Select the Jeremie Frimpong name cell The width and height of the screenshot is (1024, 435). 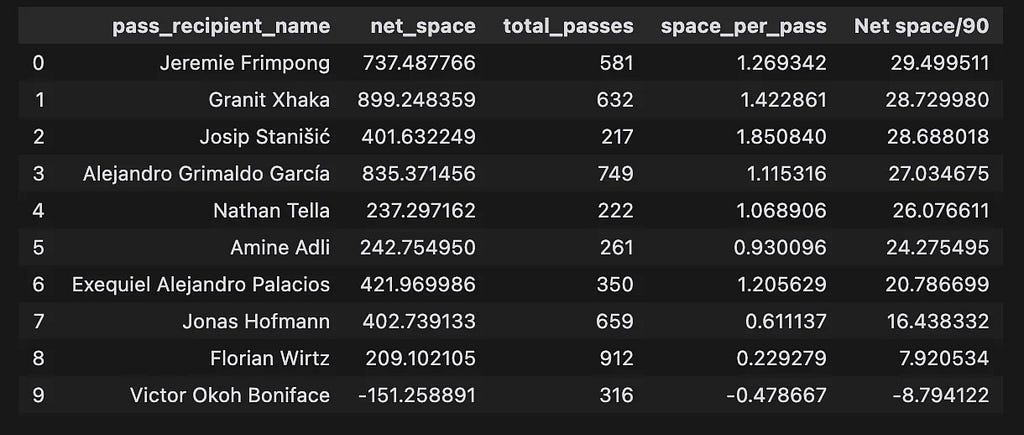click(x=245, y=63)
